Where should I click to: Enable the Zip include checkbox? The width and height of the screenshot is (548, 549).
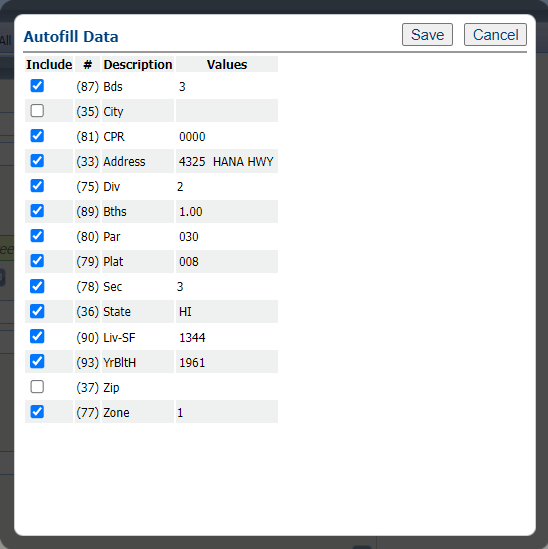37,387
